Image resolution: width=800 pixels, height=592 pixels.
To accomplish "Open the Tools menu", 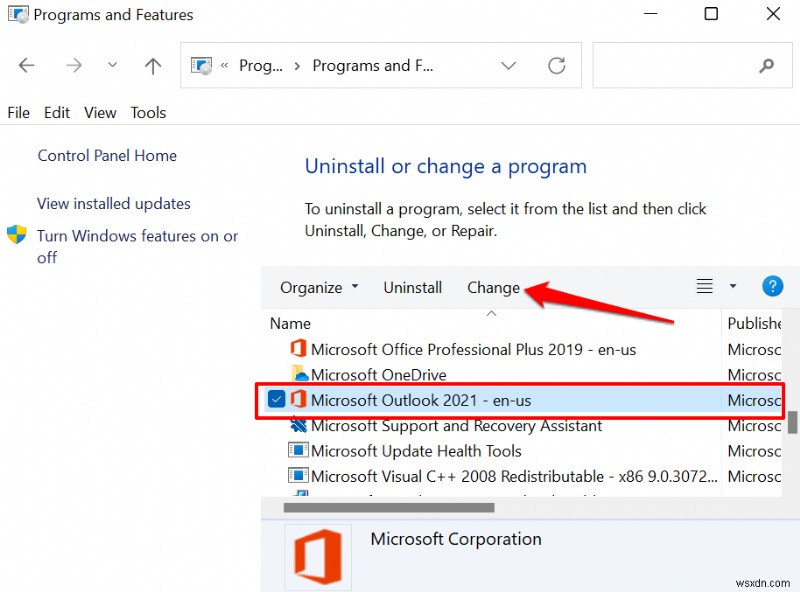I will point(148,112).
